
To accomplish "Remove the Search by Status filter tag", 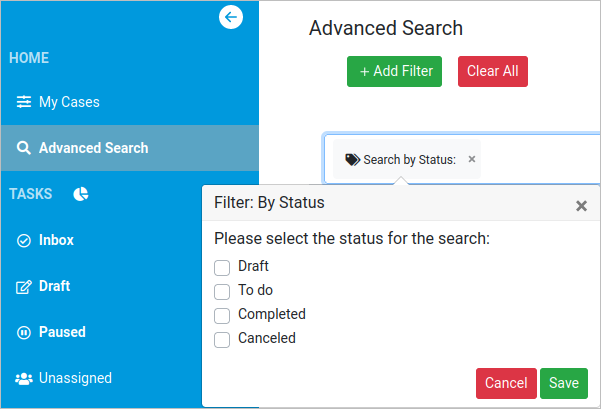I will pyautogui.click(x=472, y=159).
